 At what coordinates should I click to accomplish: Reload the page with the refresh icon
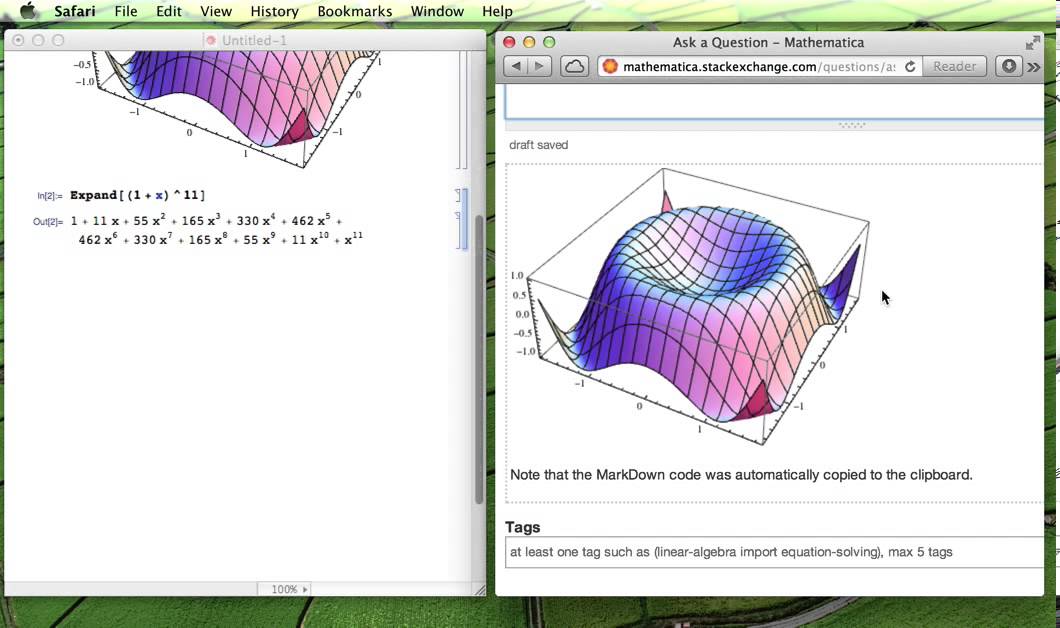click(910, 66)
